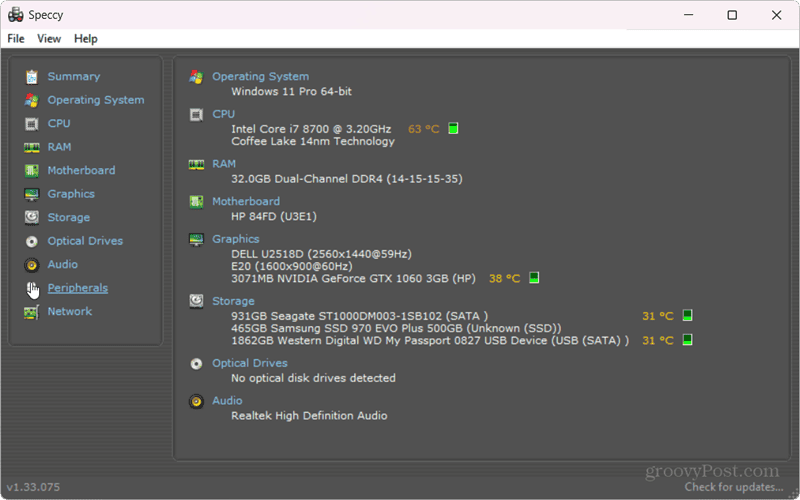Viewport: 800px width, 500px height.
Task: Click the Optical Drives disc icon in sidebar
Action: click(32, 241)
